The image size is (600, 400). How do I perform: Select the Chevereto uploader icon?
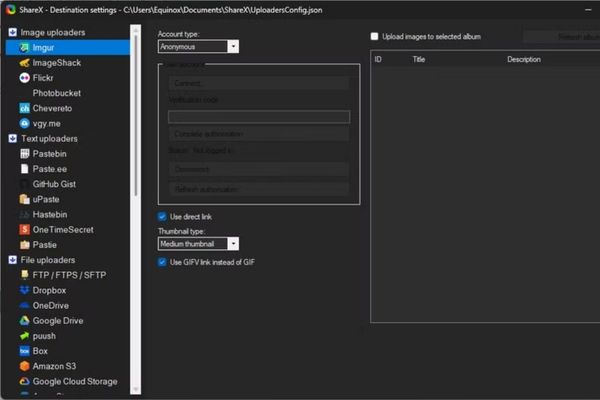coord(25,108)
